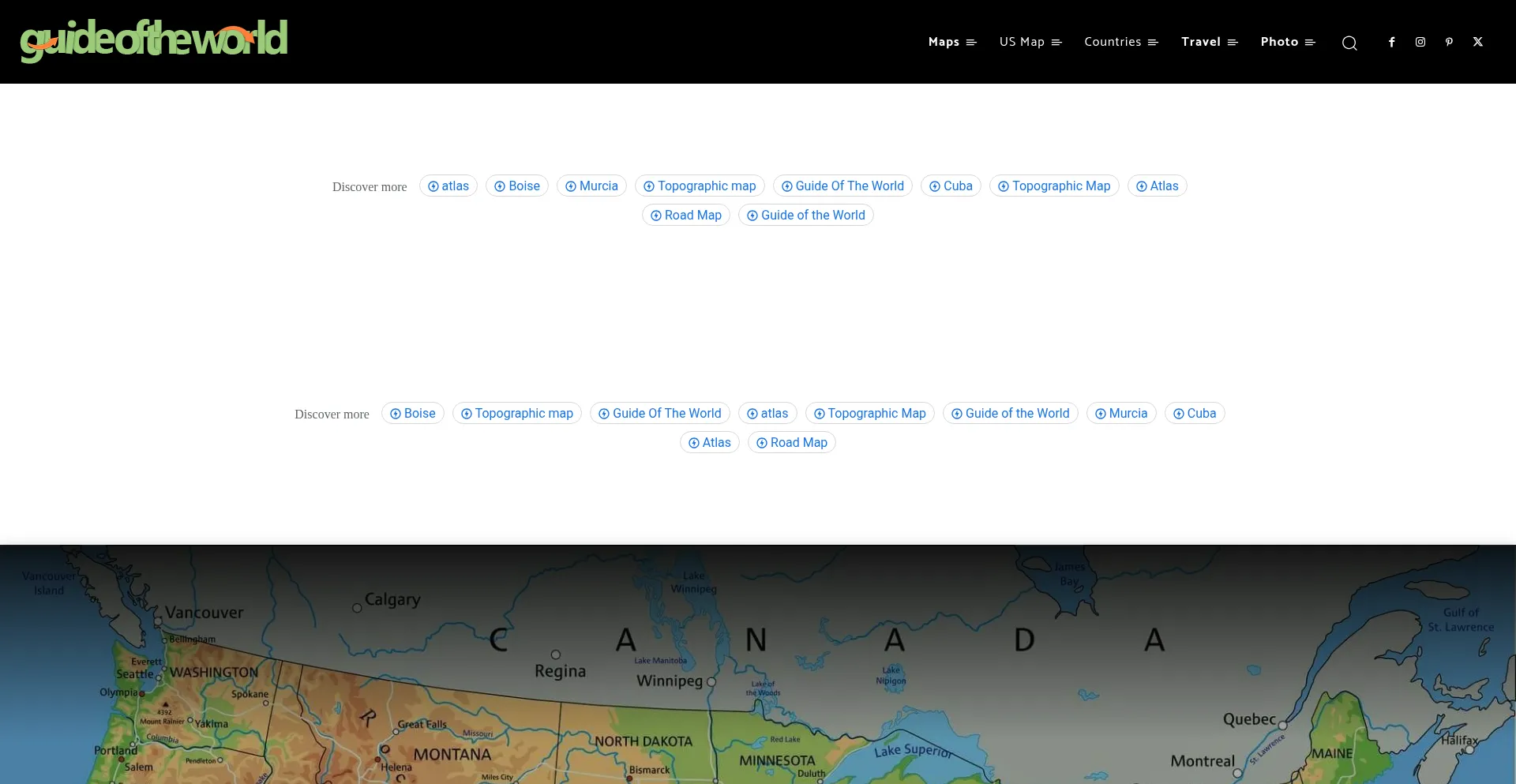
Task: Open the Facebook social icon
Action: tap(1391, 42)
